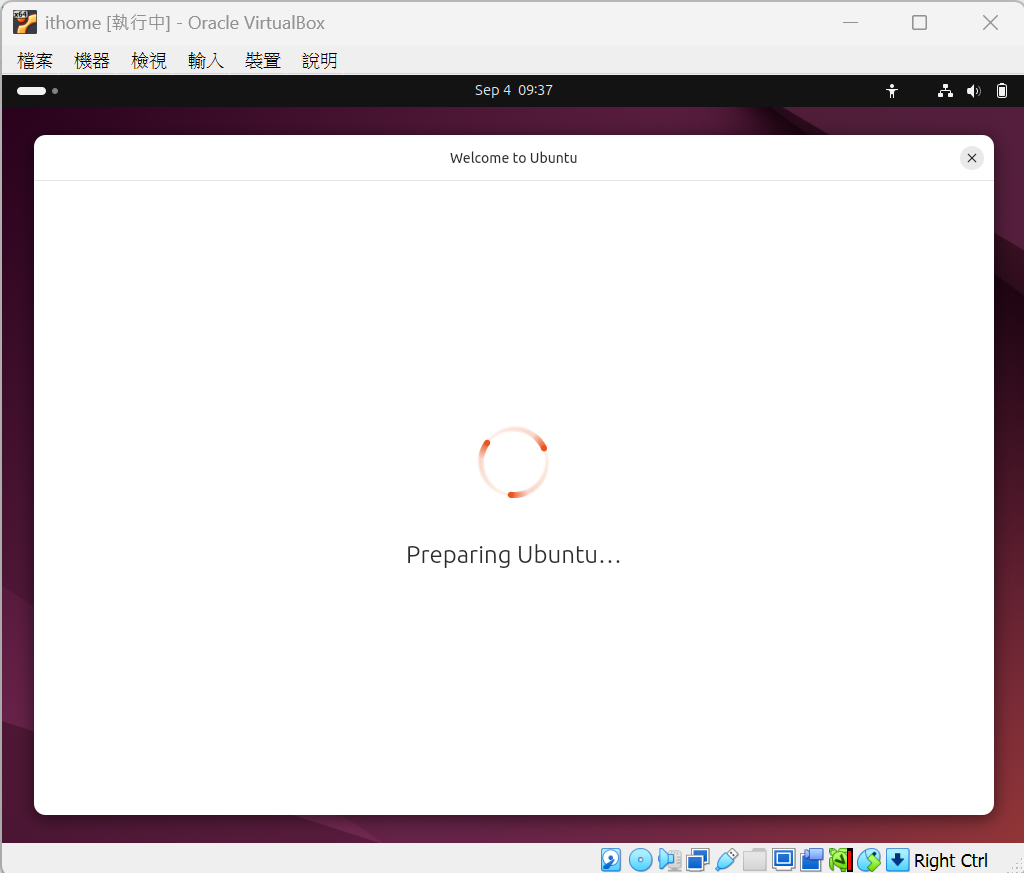
Task: Close the VirtualBox window
Action: [990, 22]
